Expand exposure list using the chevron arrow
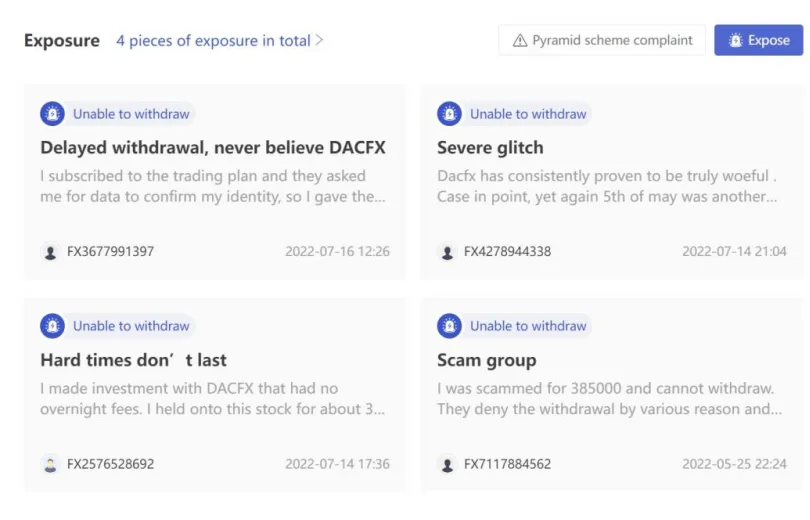Screen dimensions: 810x520 319,40
